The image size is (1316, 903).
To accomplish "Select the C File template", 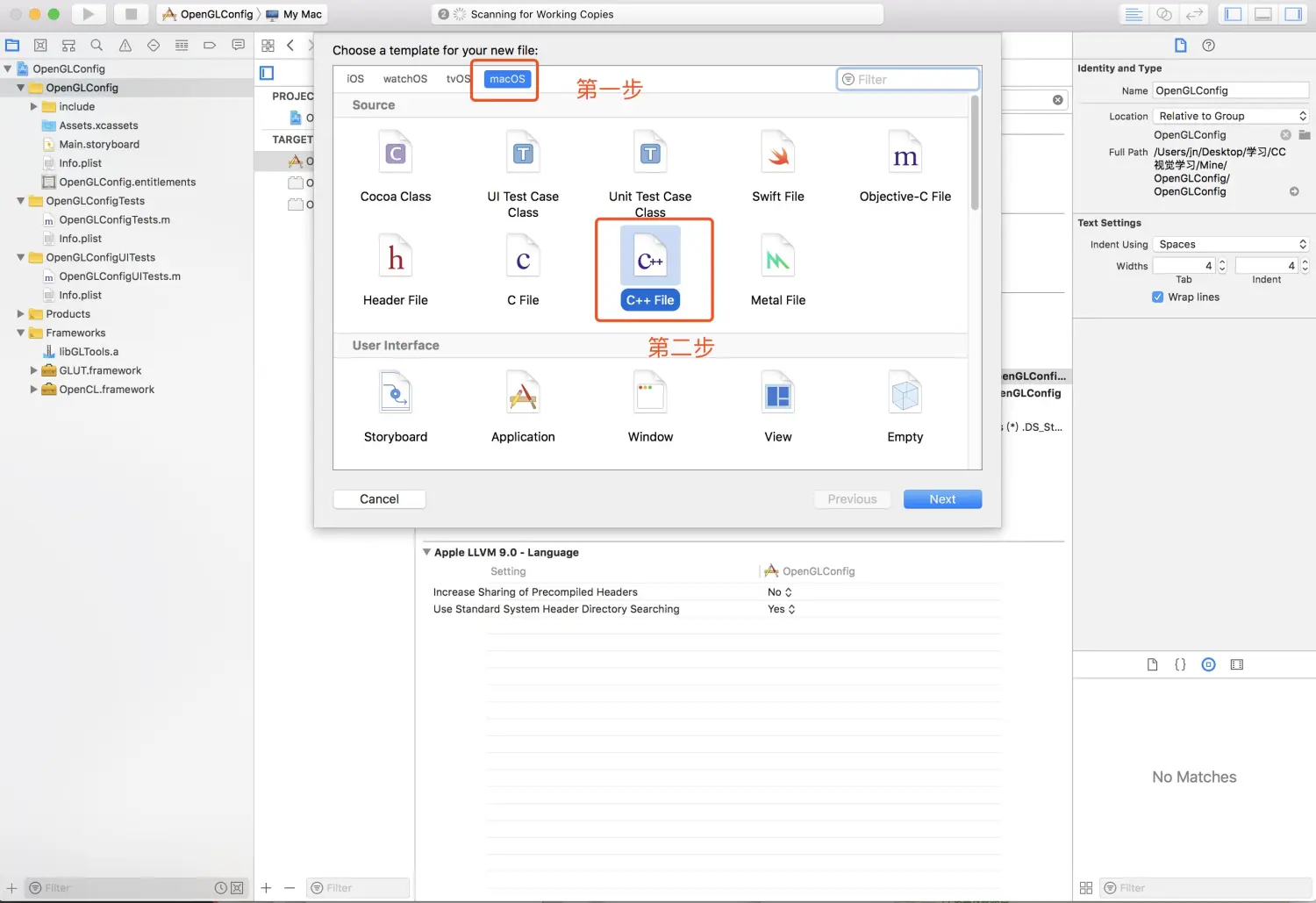I will click(523, 270).
